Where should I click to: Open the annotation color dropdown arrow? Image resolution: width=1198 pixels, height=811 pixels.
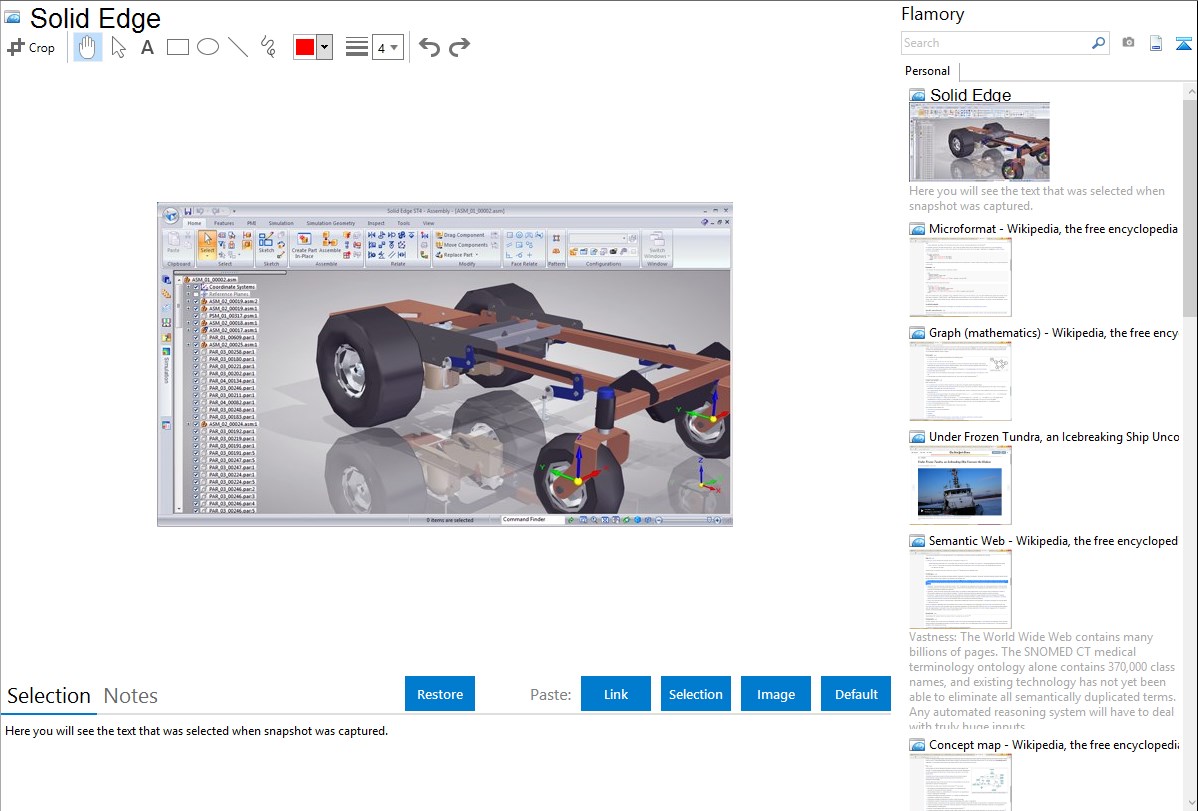coord(325,47)
